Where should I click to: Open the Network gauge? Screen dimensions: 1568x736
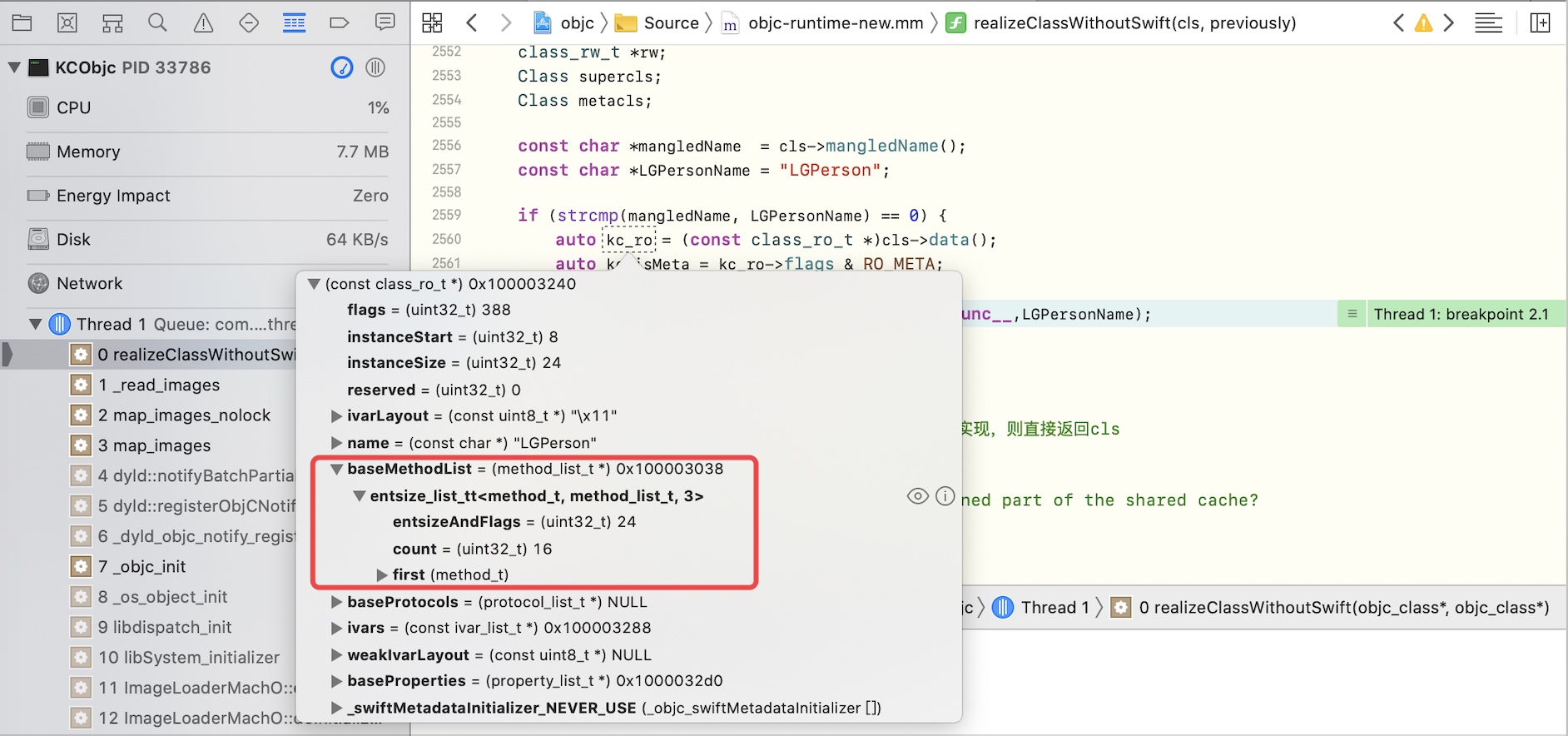pos(208,283)
